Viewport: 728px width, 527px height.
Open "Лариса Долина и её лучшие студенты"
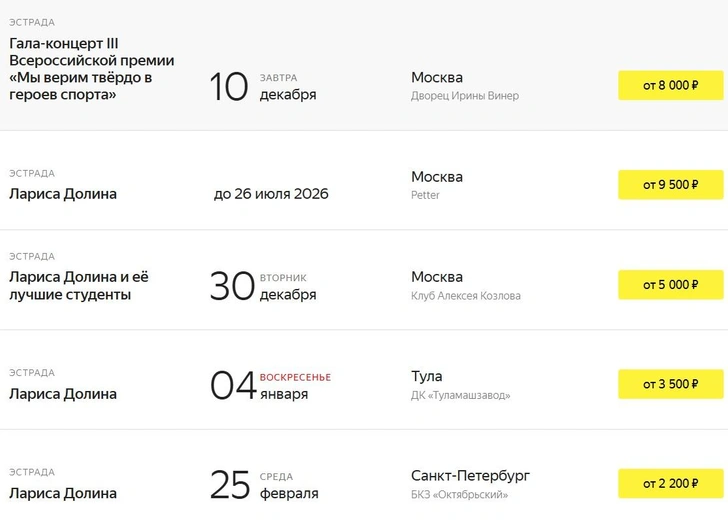[79, 285]
